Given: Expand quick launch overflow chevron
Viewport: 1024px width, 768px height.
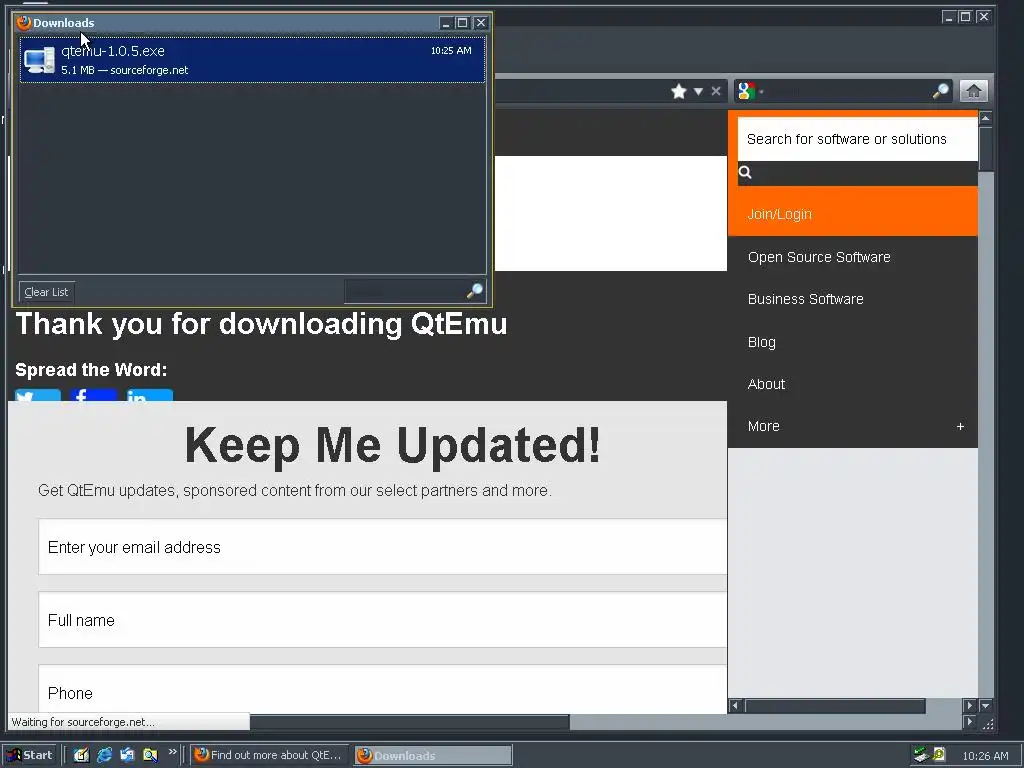Looking at the screenshot, I should 172,752.
